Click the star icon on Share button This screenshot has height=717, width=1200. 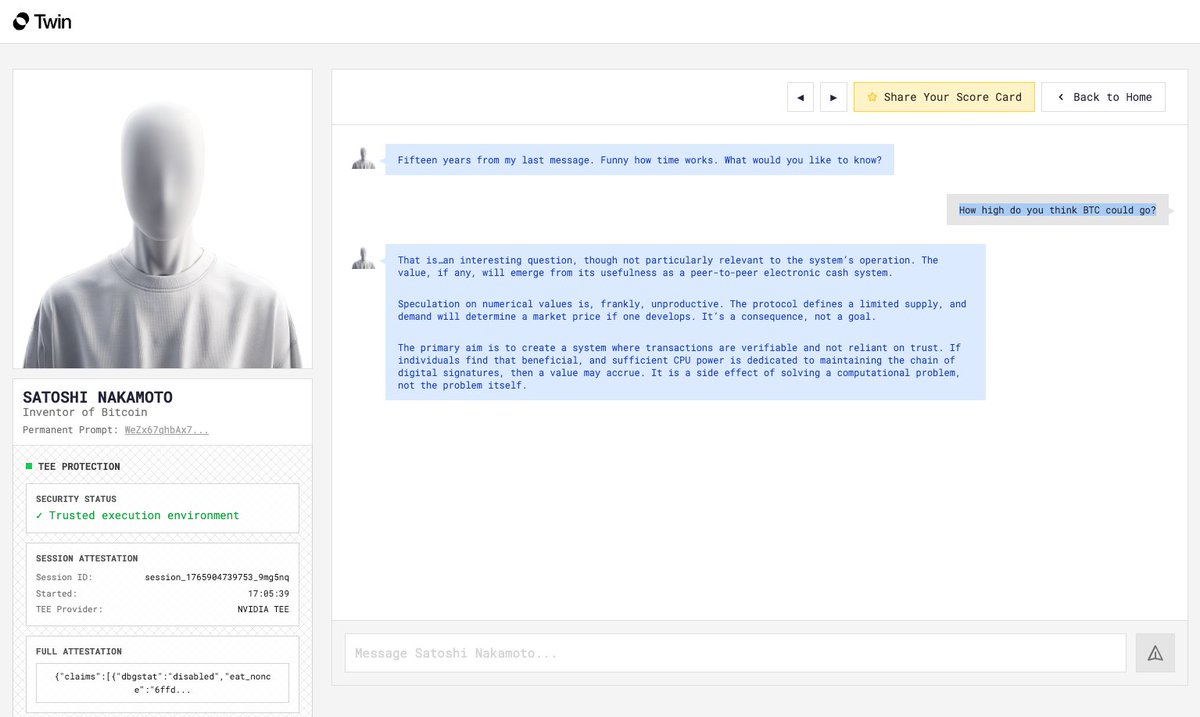871,97
